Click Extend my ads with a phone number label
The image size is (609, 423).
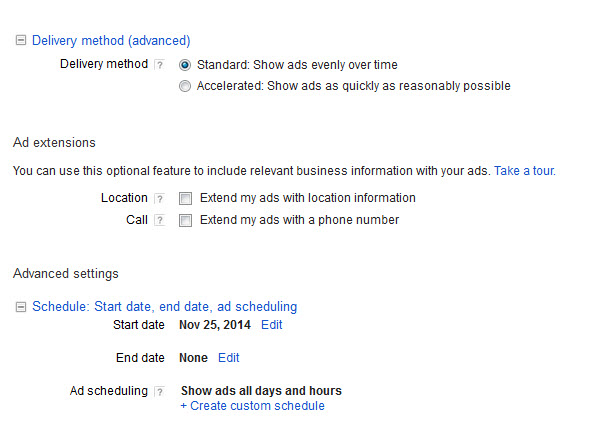(x=299, y=220)
